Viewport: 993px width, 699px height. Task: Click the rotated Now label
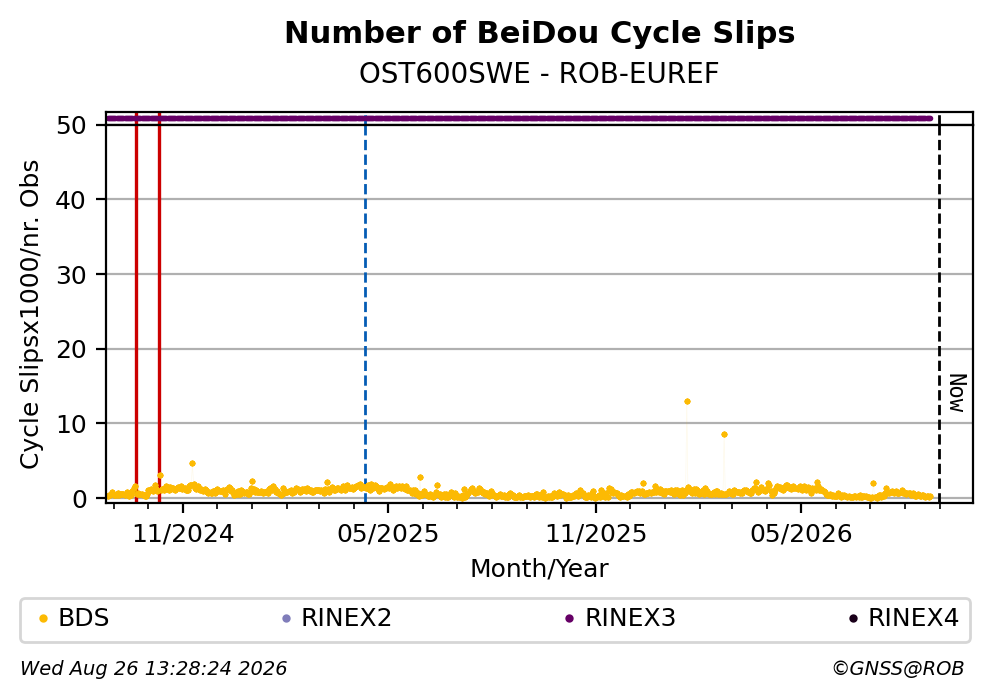[x=958, y=393]
